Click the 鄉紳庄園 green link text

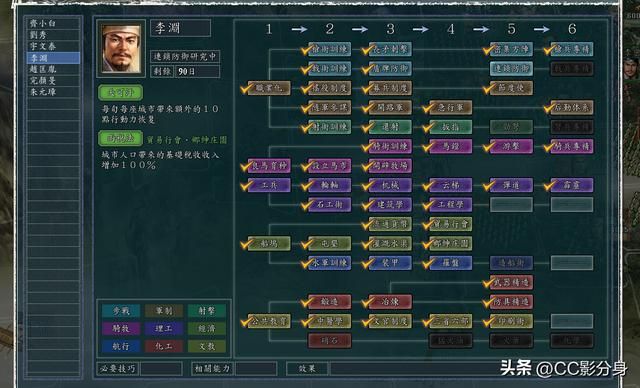click(x=209, y=140)
